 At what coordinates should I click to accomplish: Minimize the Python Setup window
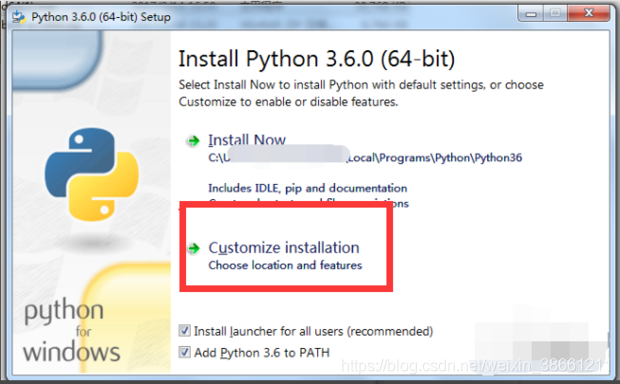click(x=531, y=14)
